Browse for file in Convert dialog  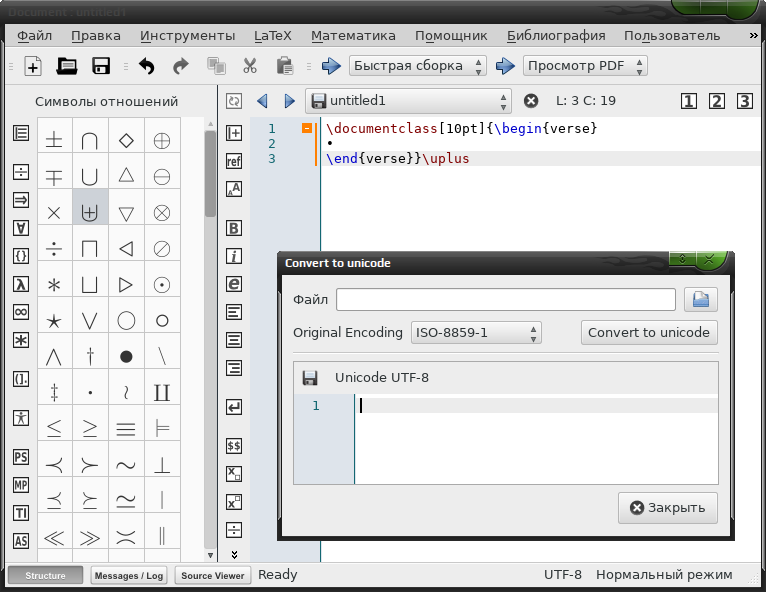701,299
